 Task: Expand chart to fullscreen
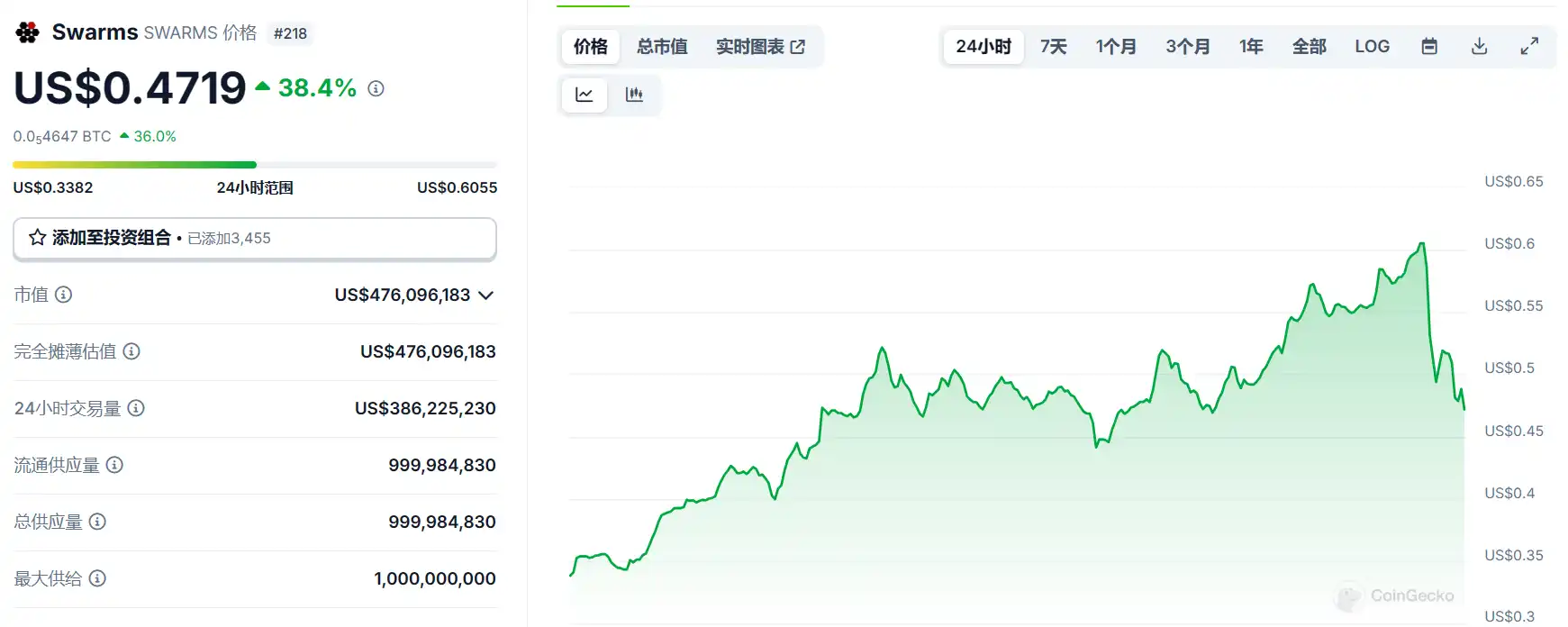[x=1529, y=47]
